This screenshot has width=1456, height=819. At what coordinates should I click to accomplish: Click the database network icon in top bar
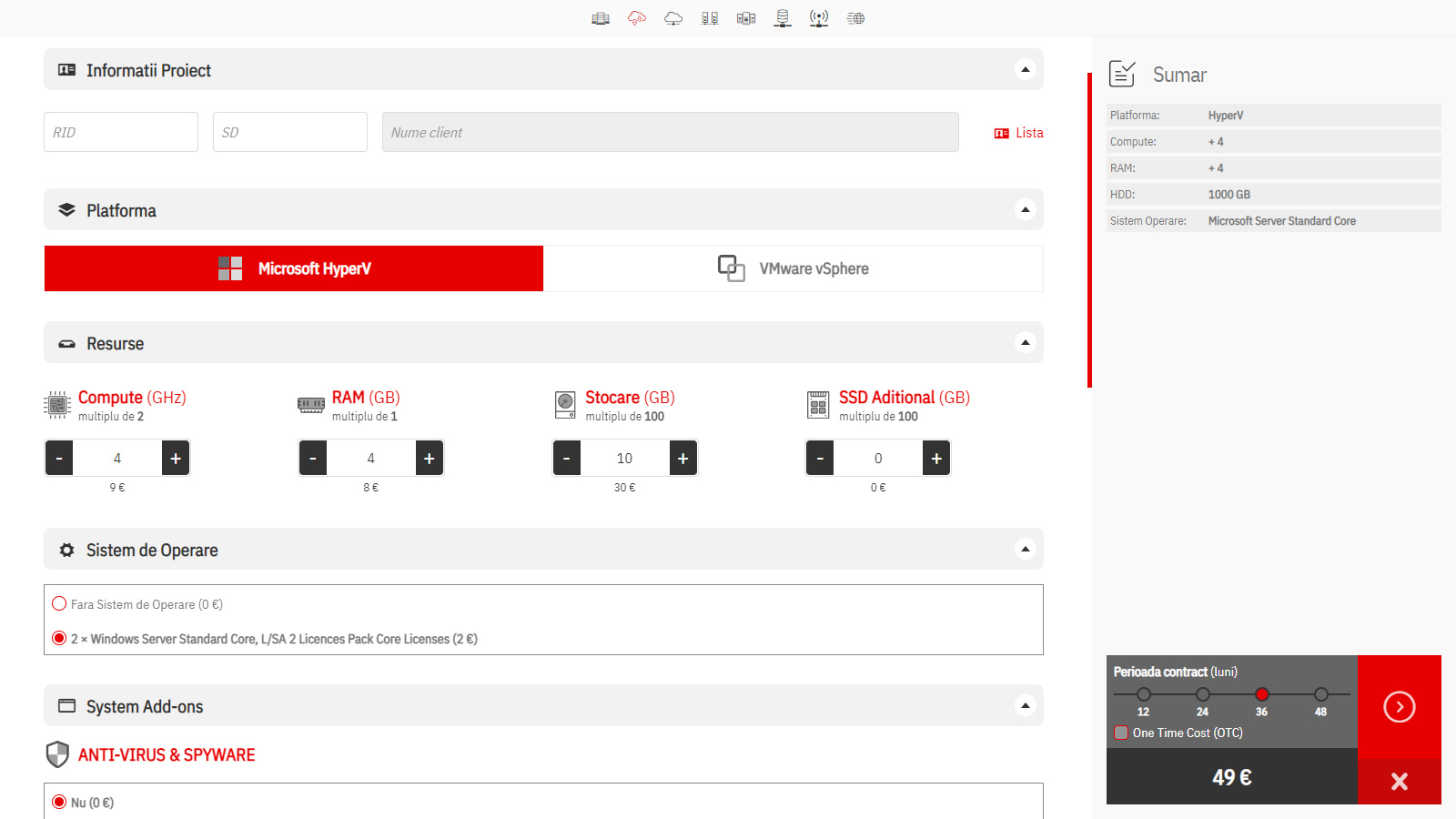point(783,18)
